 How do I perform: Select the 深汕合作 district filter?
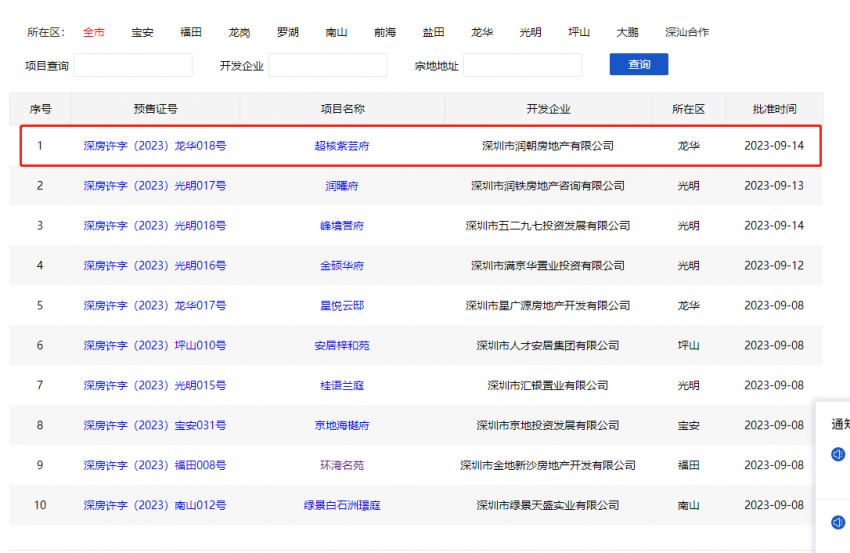click(x=687, y=32)
